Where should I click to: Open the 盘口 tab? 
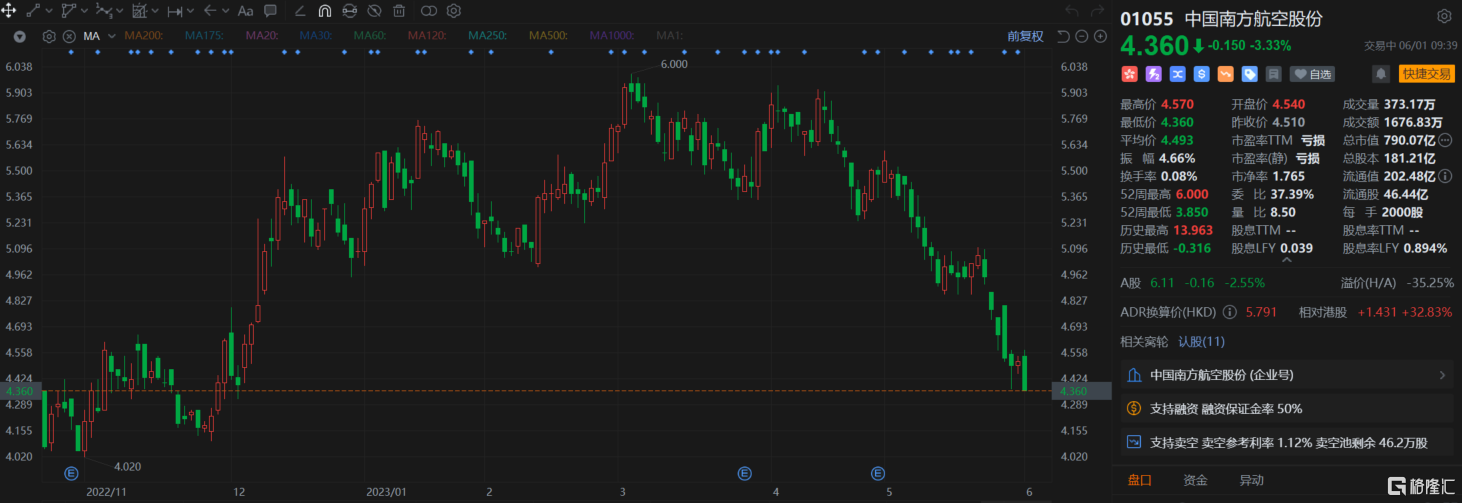(1139, 480)
